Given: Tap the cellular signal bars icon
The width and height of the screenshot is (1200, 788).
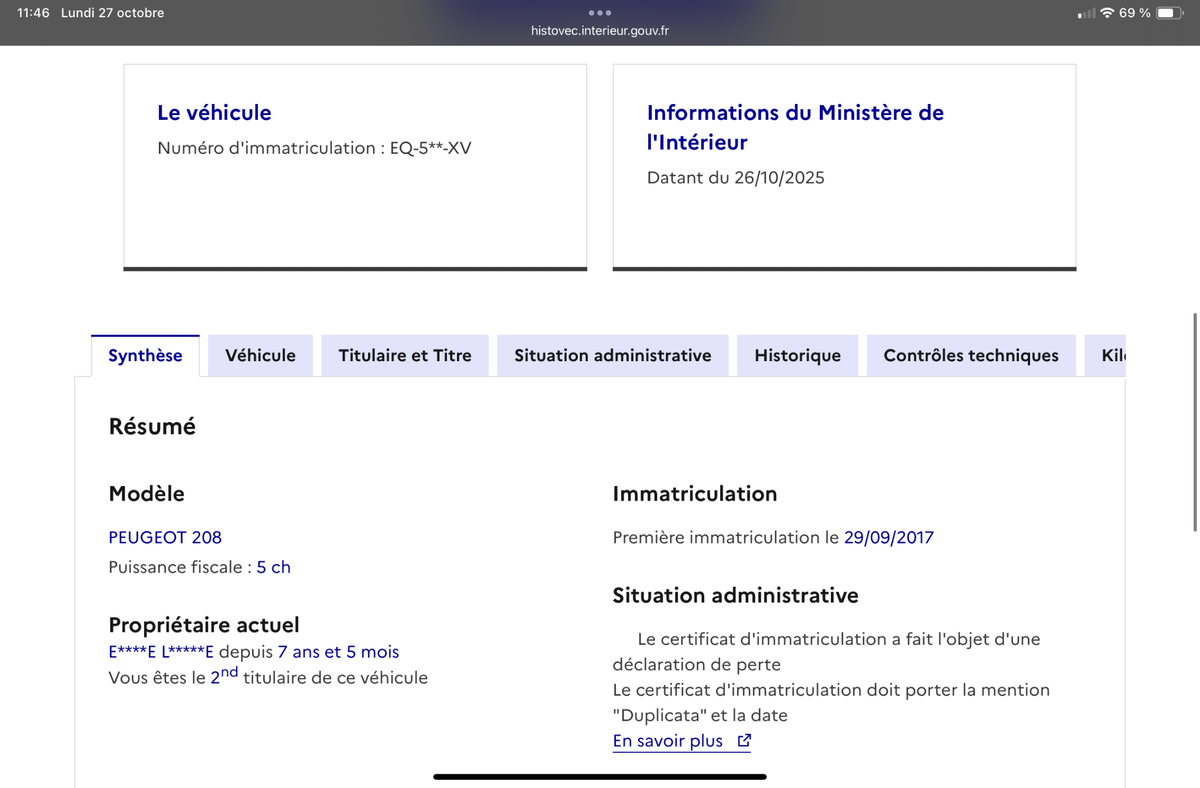Looking at the screenshot, I should click(1086, 14).
